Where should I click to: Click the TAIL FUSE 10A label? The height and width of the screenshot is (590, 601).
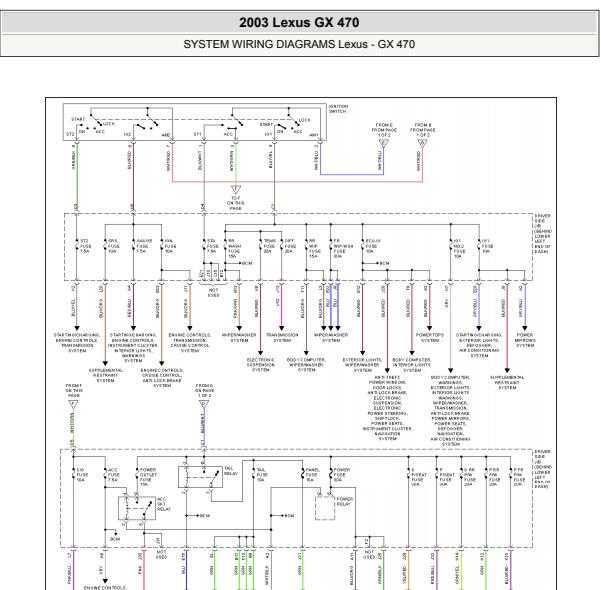tap(261, 475)
